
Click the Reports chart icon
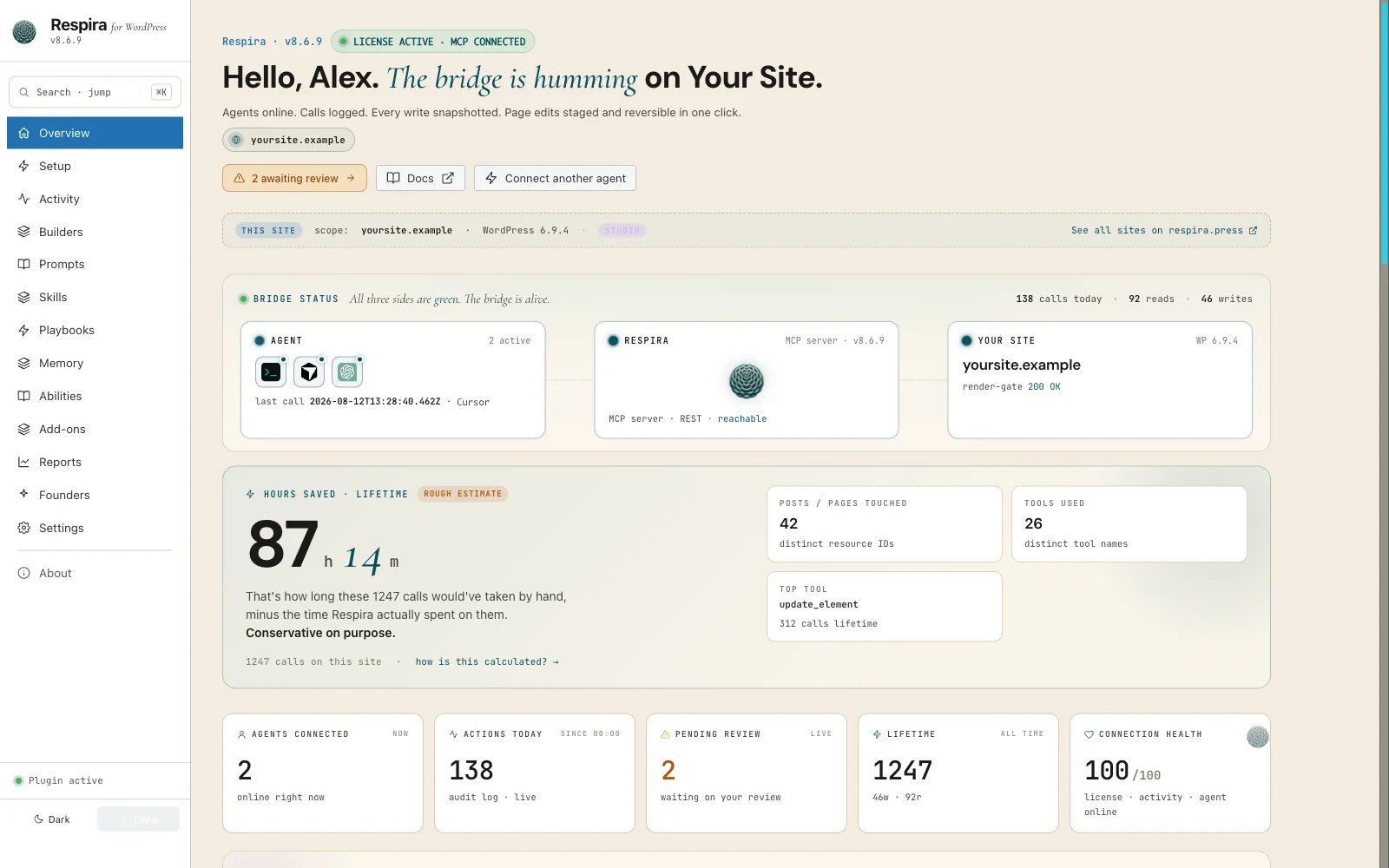tap(24, 462)
